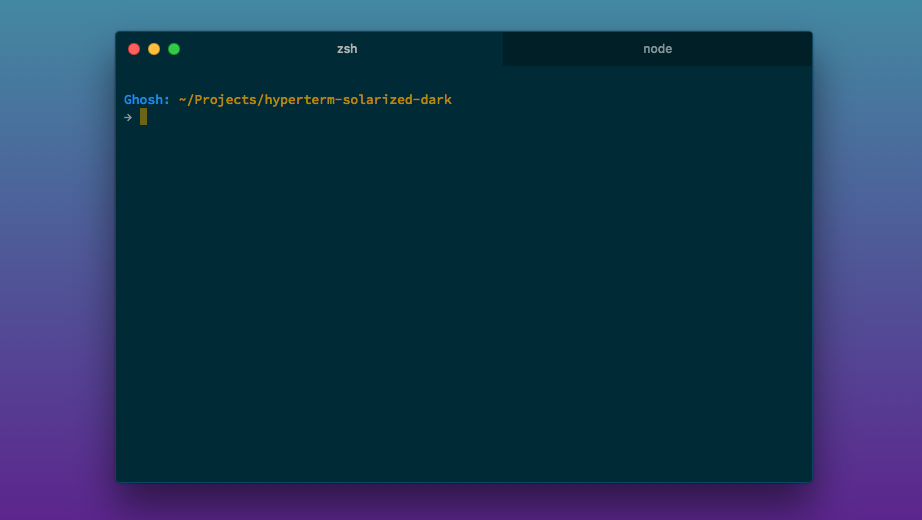Image resolution: width=922 pixels, height=520 pixels.
Task: Click the 'Ghosh:' prompt text
Action: click(147, 99)
